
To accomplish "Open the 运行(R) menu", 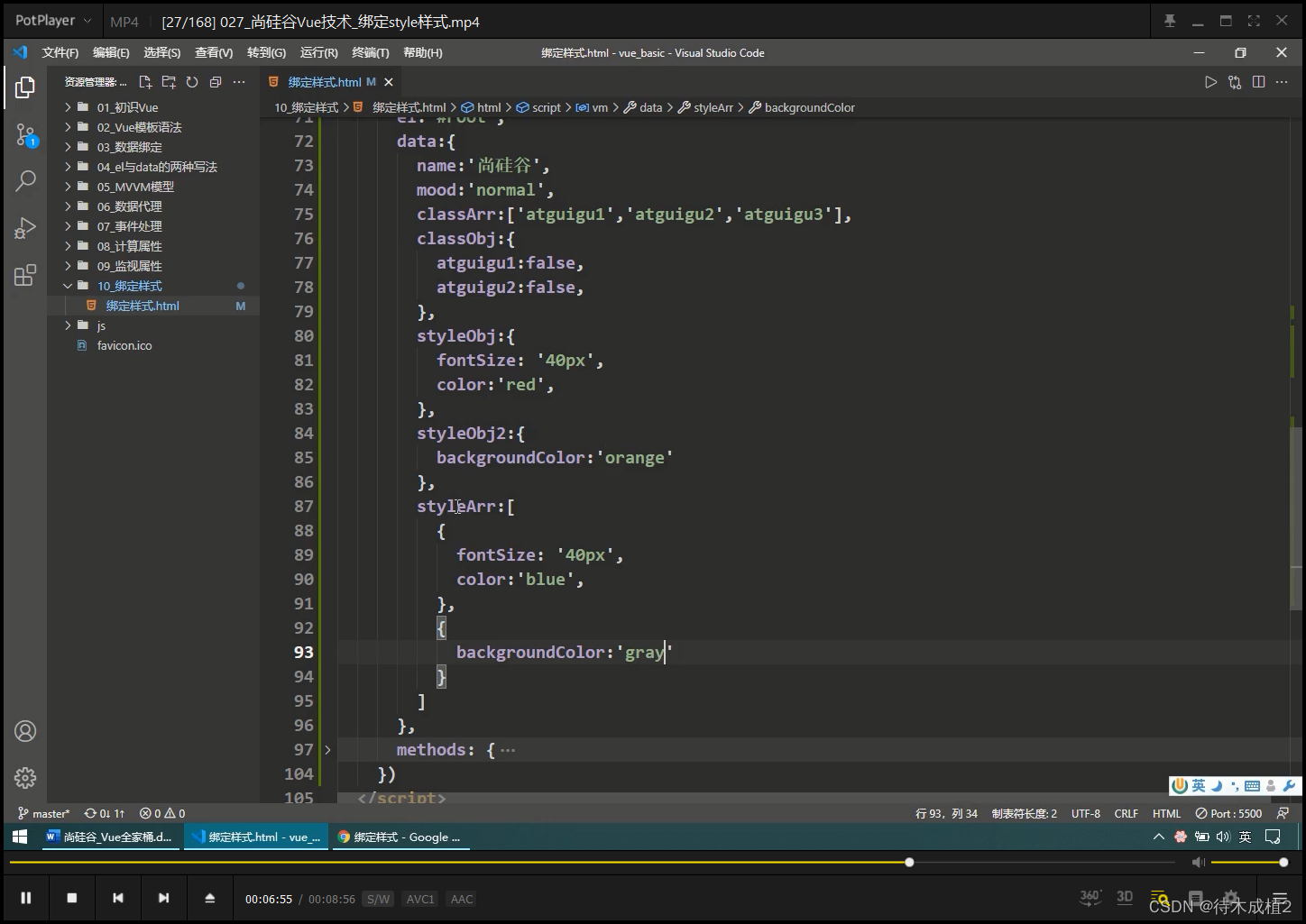I will coord(319,53).
